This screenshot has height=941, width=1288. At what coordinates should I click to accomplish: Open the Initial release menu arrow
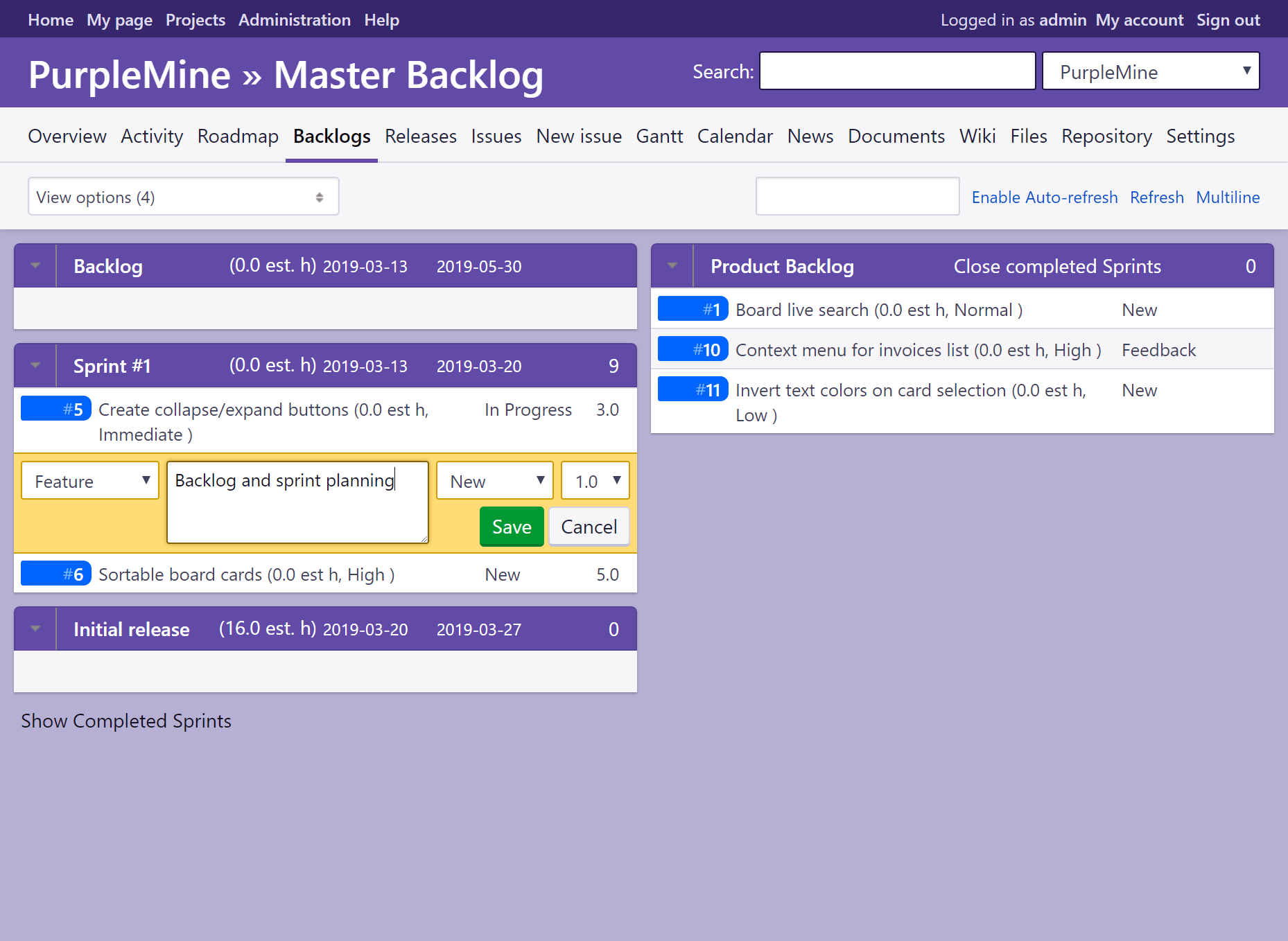click(x=35, y=629)
